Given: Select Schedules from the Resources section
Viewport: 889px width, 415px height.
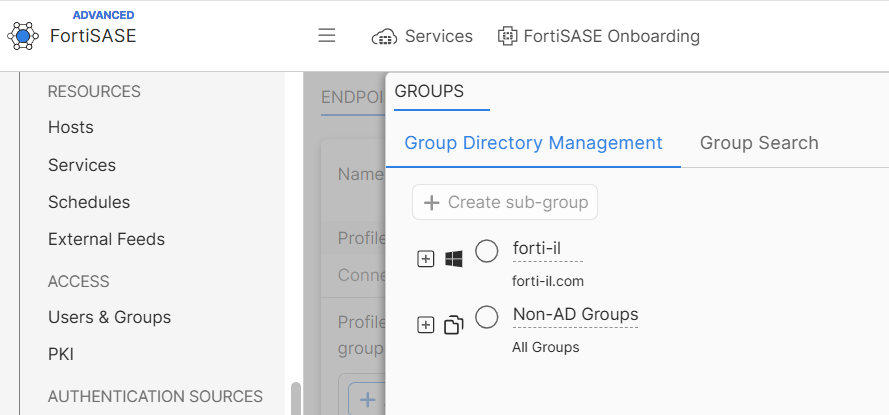Looking at the screenshot, I should coord(89,202).
